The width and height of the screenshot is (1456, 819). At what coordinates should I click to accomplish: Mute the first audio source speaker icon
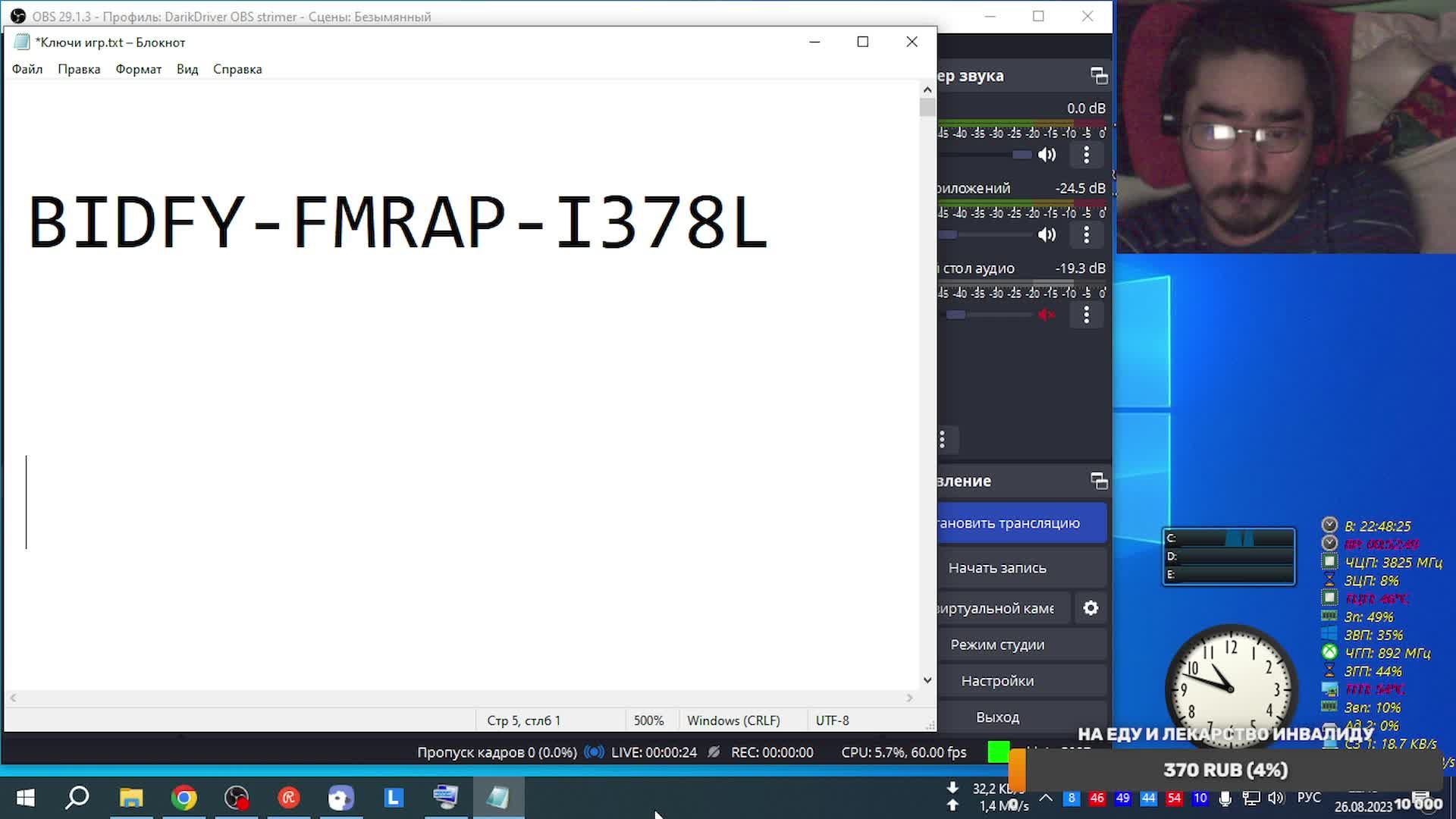(1046, 155)
